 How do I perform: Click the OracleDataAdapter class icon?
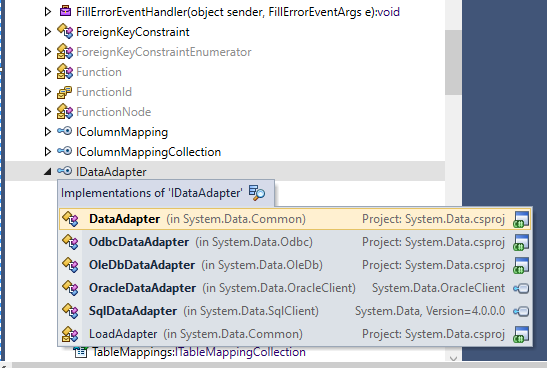pyautogui.click(x=70, y=288)
